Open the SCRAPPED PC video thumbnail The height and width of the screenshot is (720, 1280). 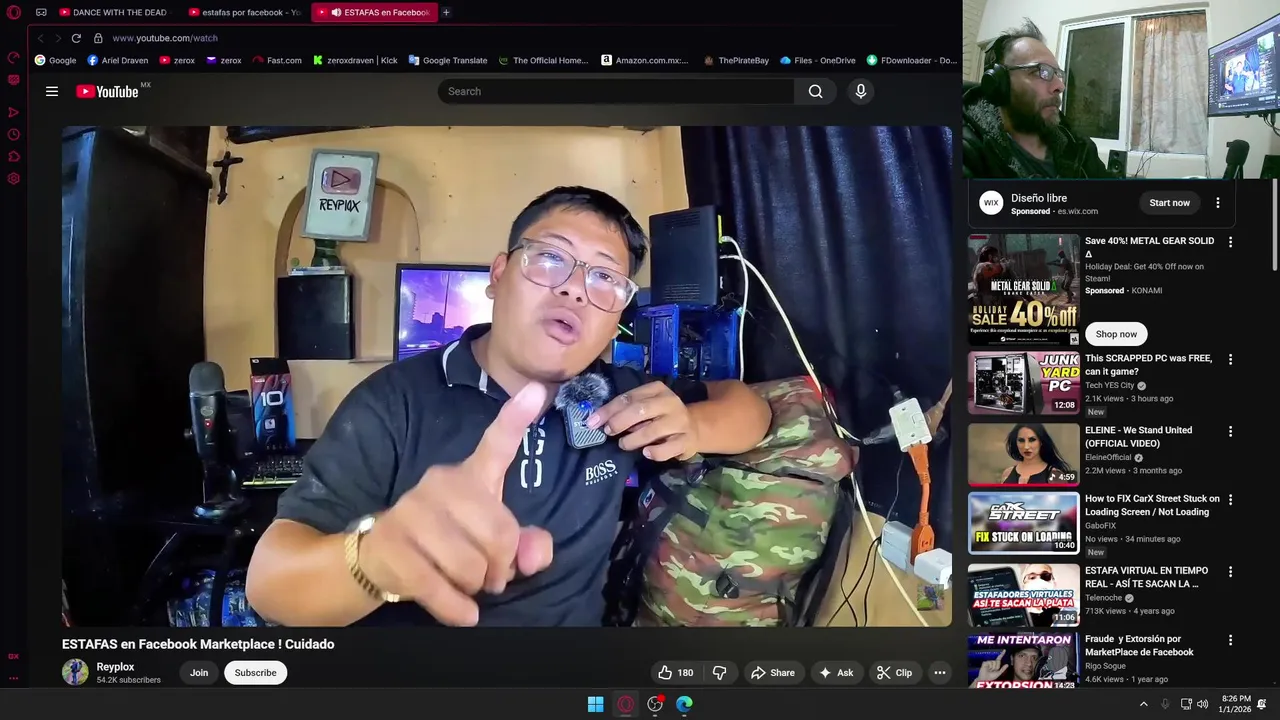pos(1023,383)
